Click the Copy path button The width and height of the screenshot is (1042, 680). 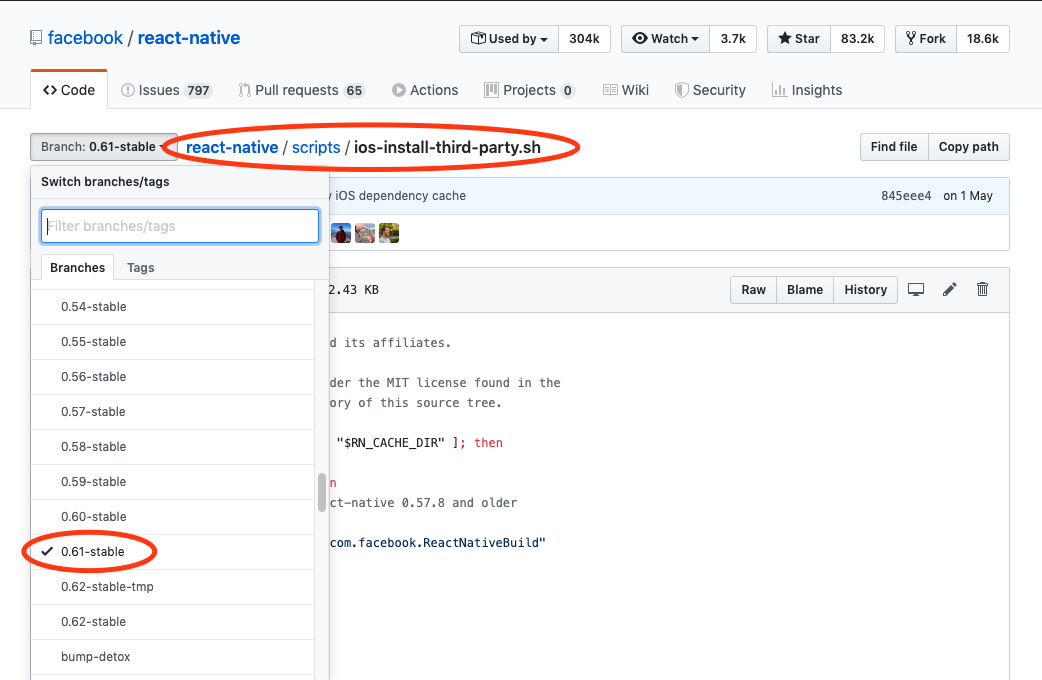pos(968,147)
